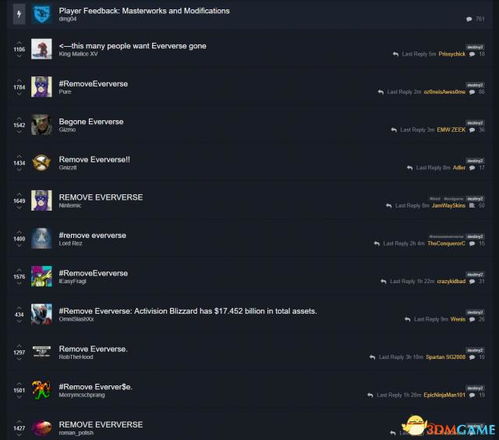Open the King Malice XV avatar thumbnail

tap(41, 49)
